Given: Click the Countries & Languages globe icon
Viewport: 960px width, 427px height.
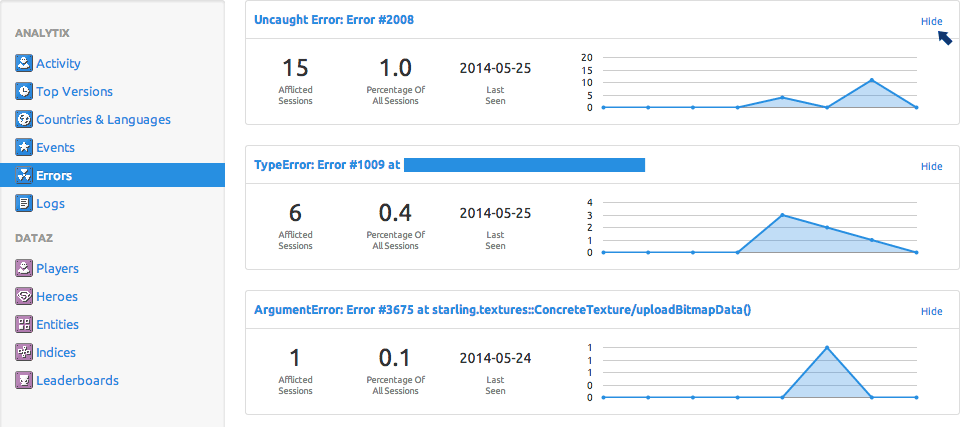Looking at the screenshot, I should (24, 119).
